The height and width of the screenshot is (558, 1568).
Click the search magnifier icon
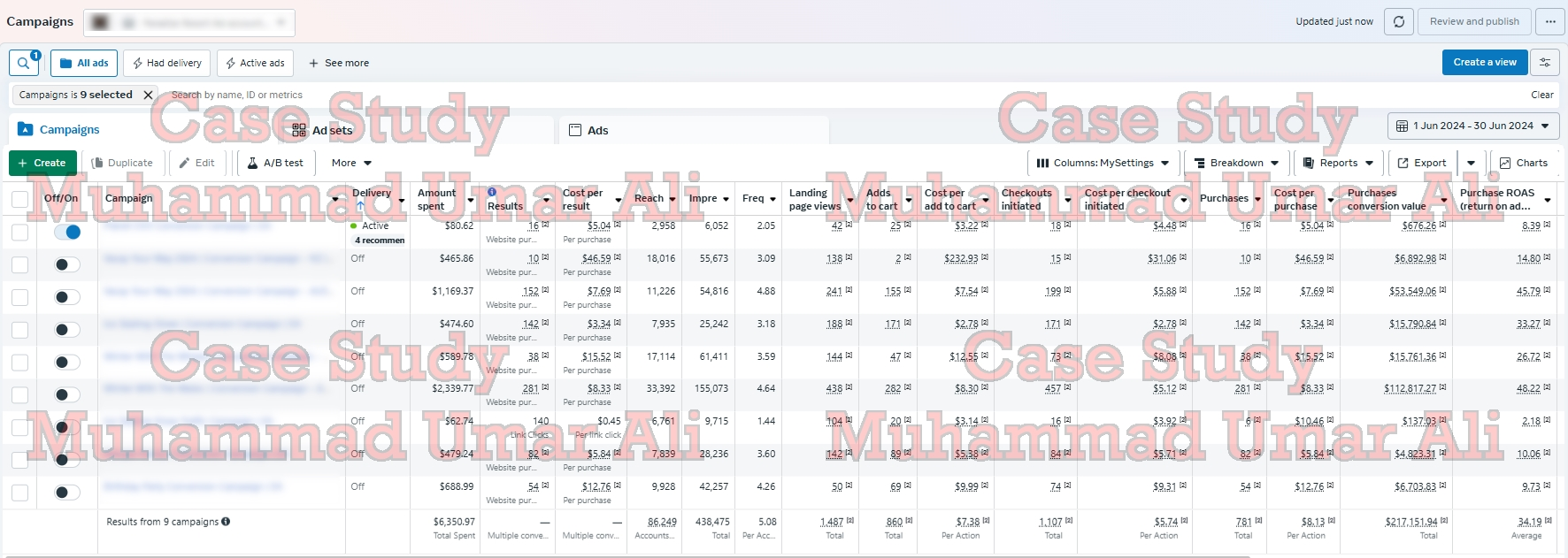coord(23,63)
